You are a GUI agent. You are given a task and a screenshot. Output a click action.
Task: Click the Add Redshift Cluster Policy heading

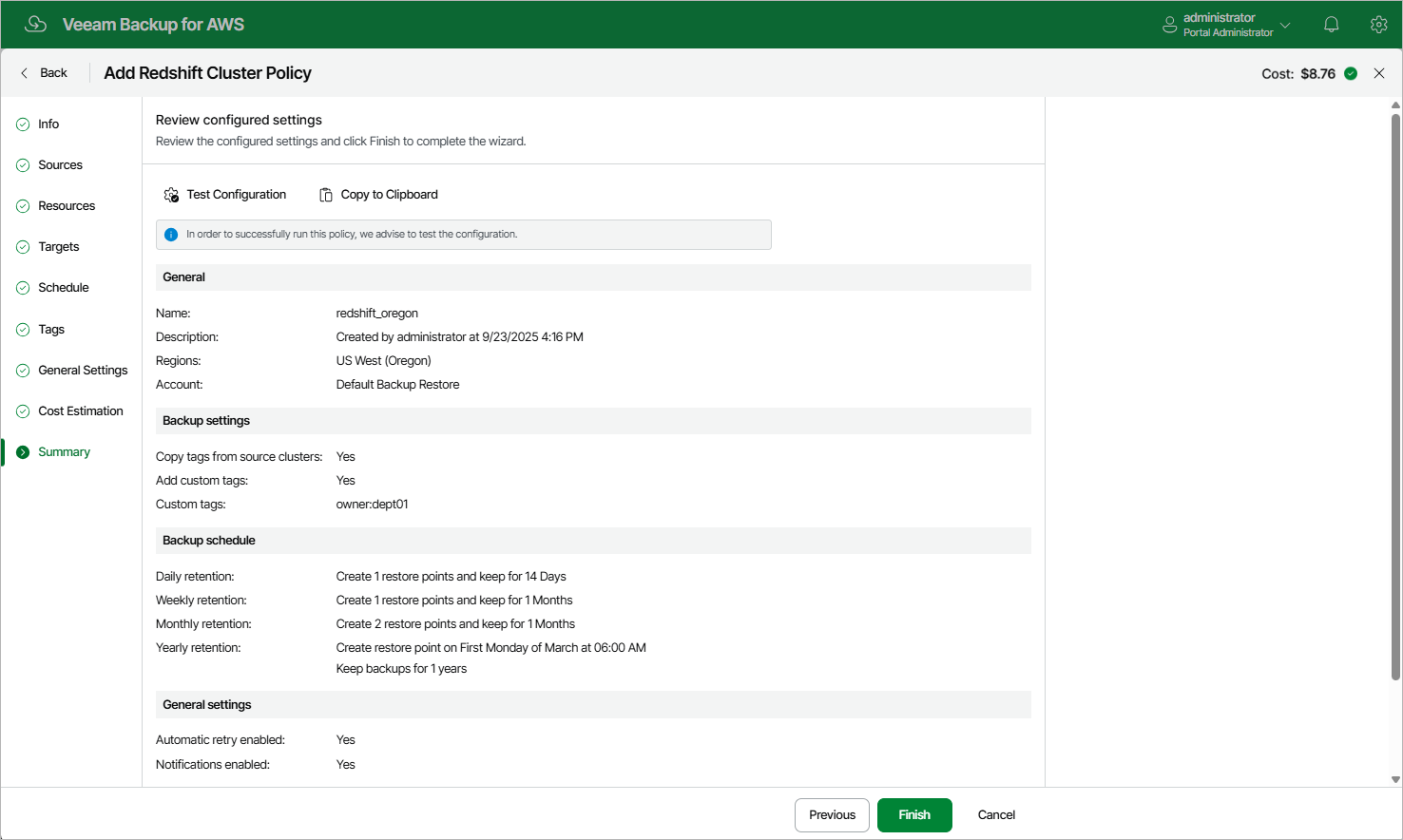(x=208, y=73)
